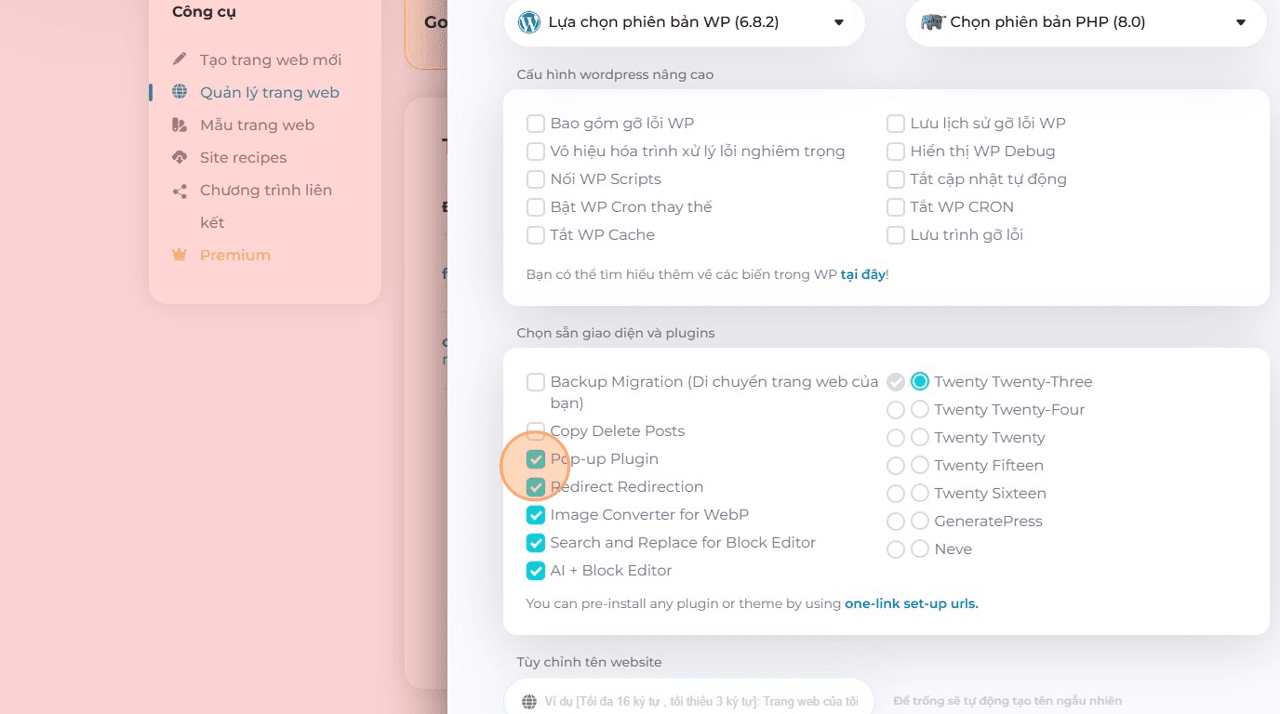This screenshot has width=1280, height=714.
Task: Click the pencil icon for Tạo trang web mới
Action: coord(179,60)
